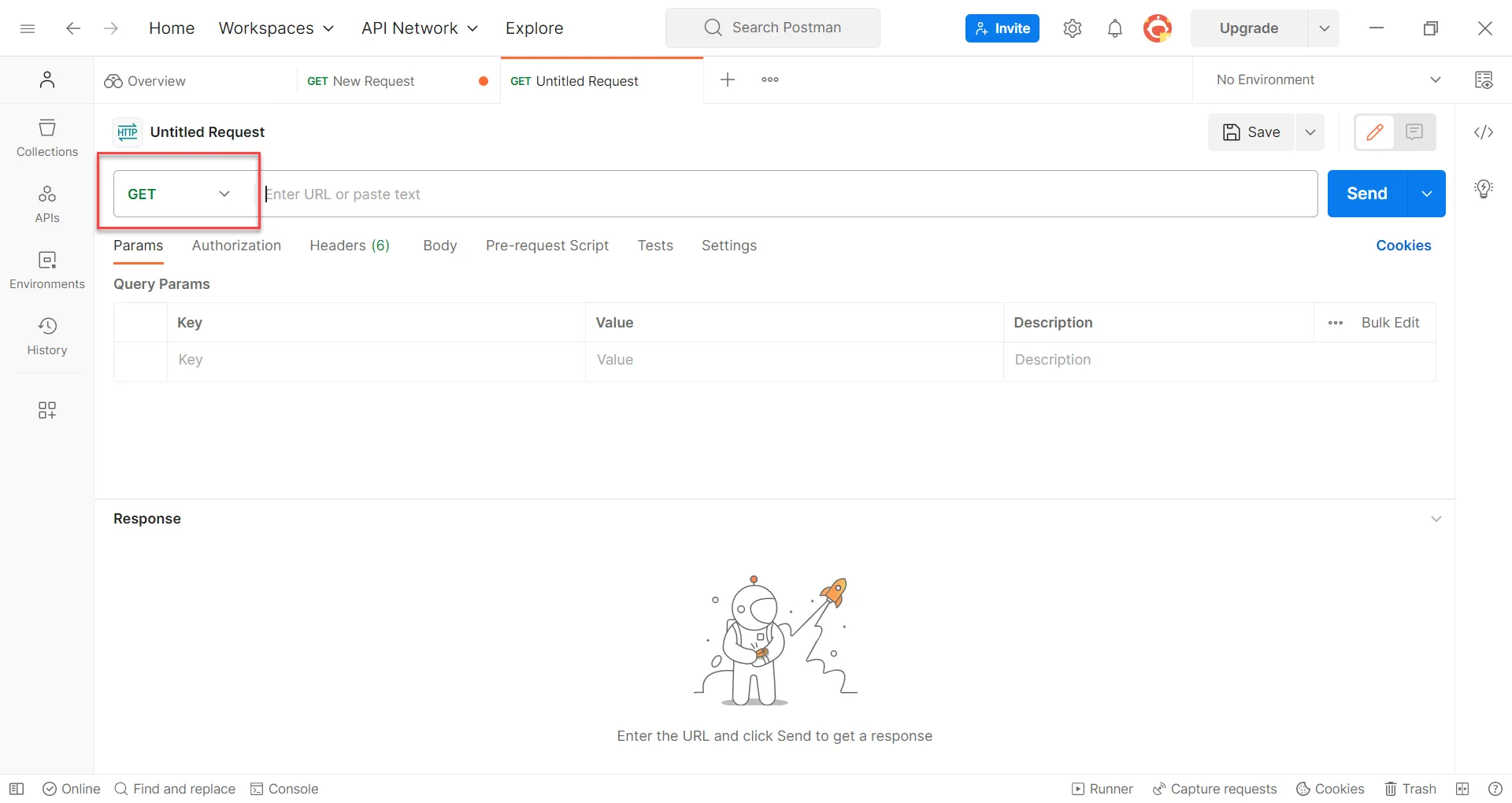1512x803 pixels.
Task: Select the Params tab
Action: pyautogui.click(x=139, y=246)
